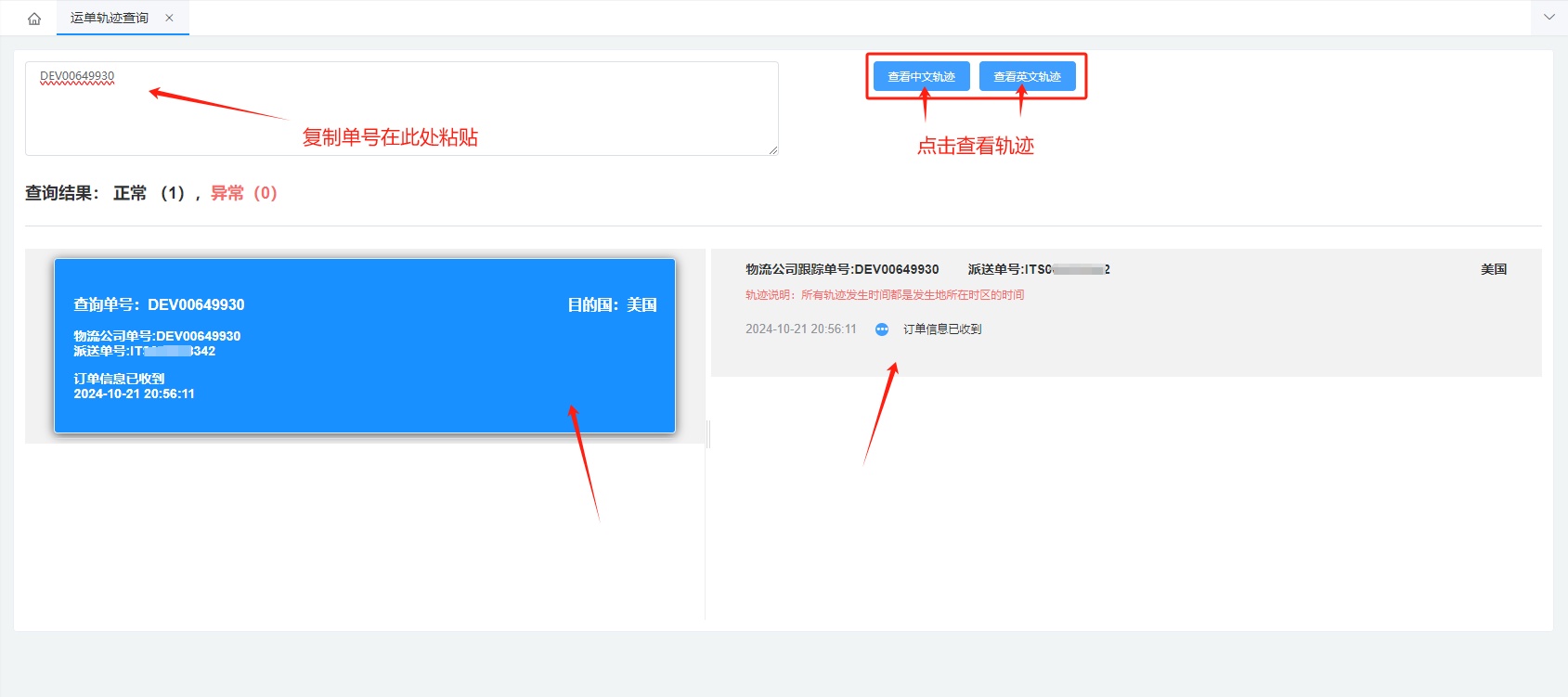Viewport: 1568px width, 697px height.
Task: Click the red 轨迹说明 note text
Action: [x=884, y=295]
